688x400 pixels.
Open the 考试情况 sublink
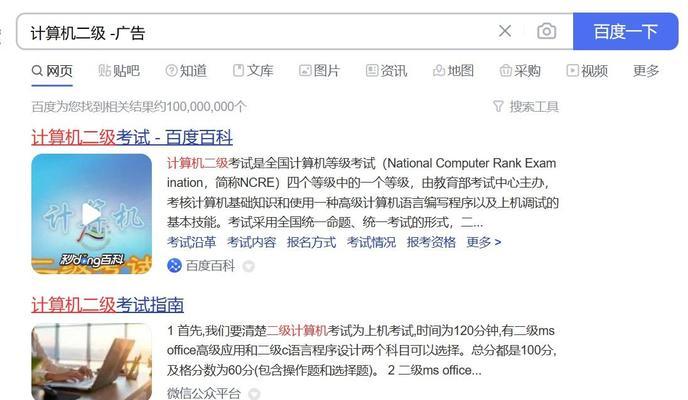[x=371, y=242]
